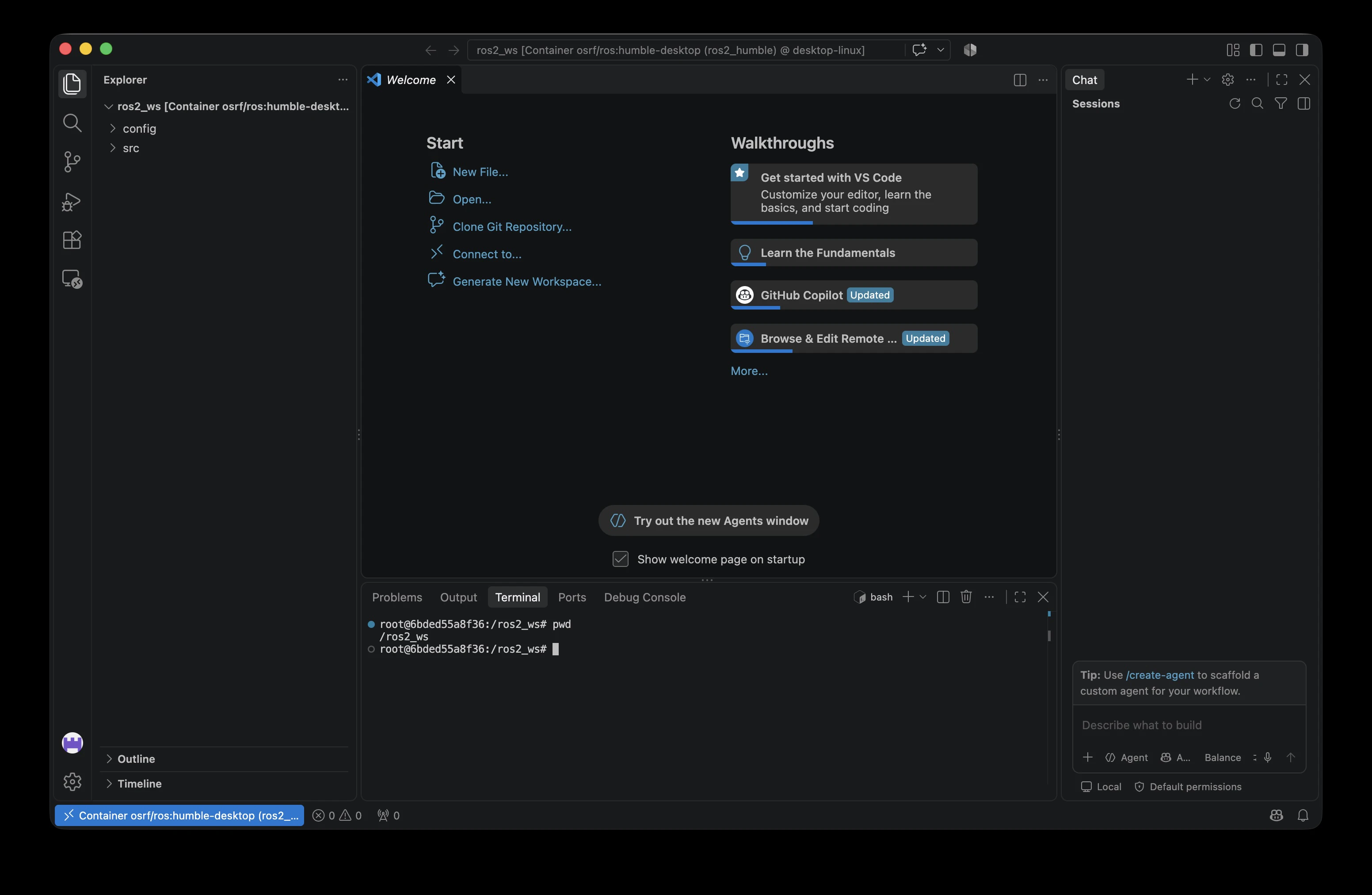Toggle the primary side bar visibility
This screenshot has height=895, width=1372.
[1256, 50]
